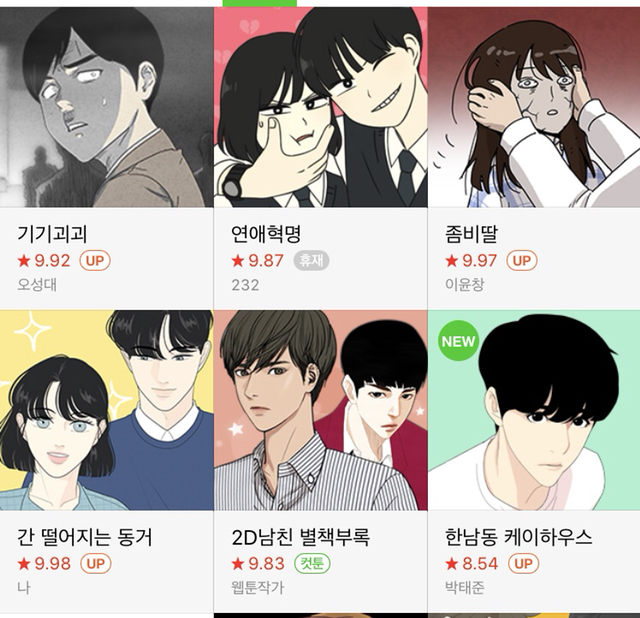Select the 한남동 케이하우스 title link
This screenshot has height=618, width=640.
(518, 537)
